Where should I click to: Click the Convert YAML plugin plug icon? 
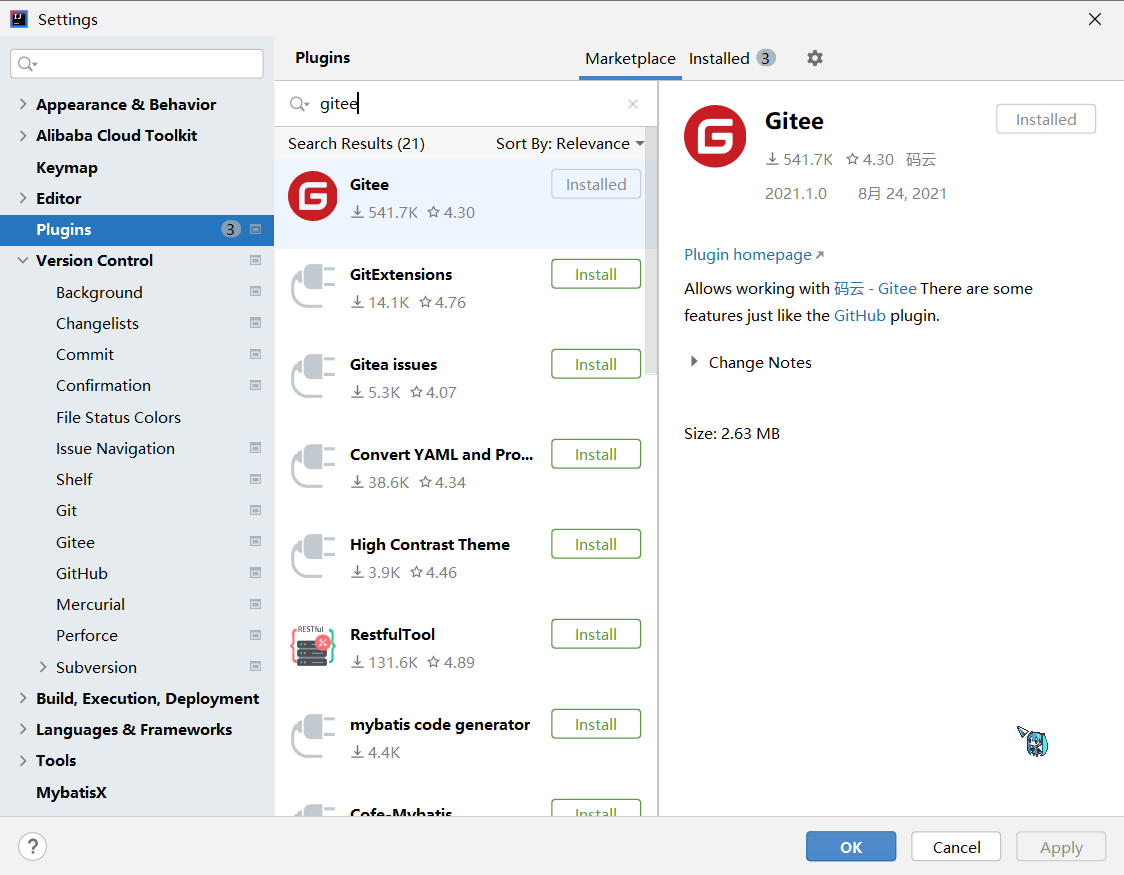[x=313, y=466]
